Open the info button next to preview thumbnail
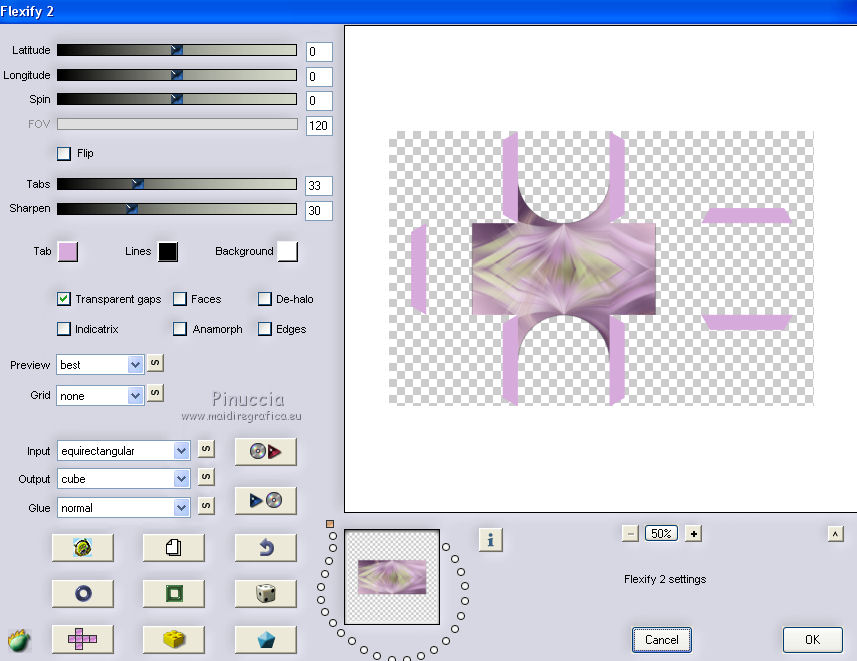The image size is (857, 661). pyautogui.click(x=490, y=540)
